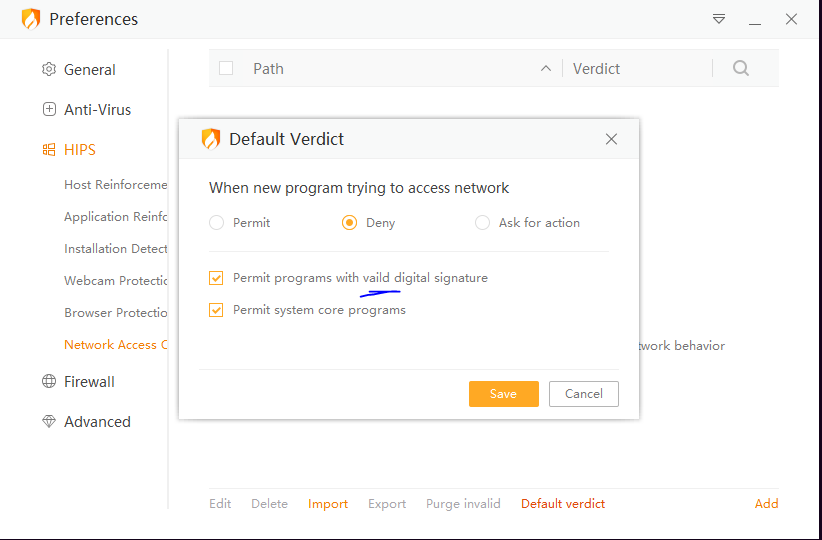Click the Firewall globe icon
Image resolution: width=822 pixels, height=540 pixels.
49,382
